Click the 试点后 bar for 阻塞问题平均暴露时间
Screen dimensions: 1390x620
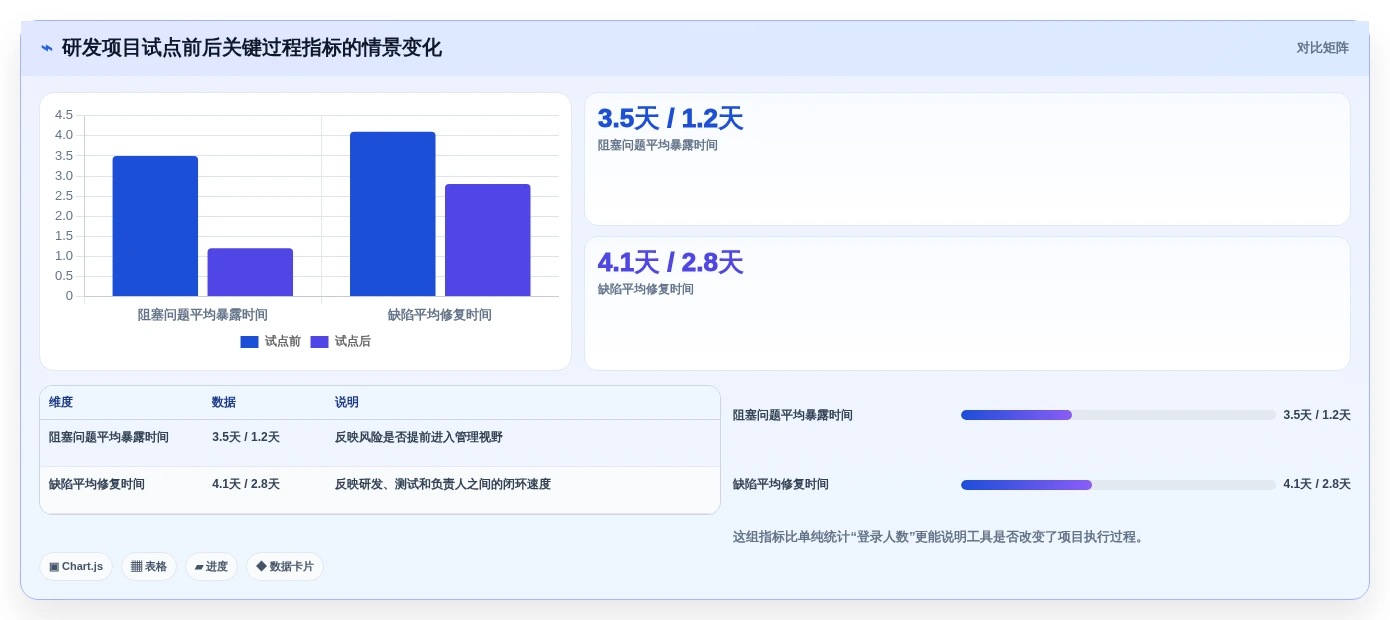coord(250,272)
